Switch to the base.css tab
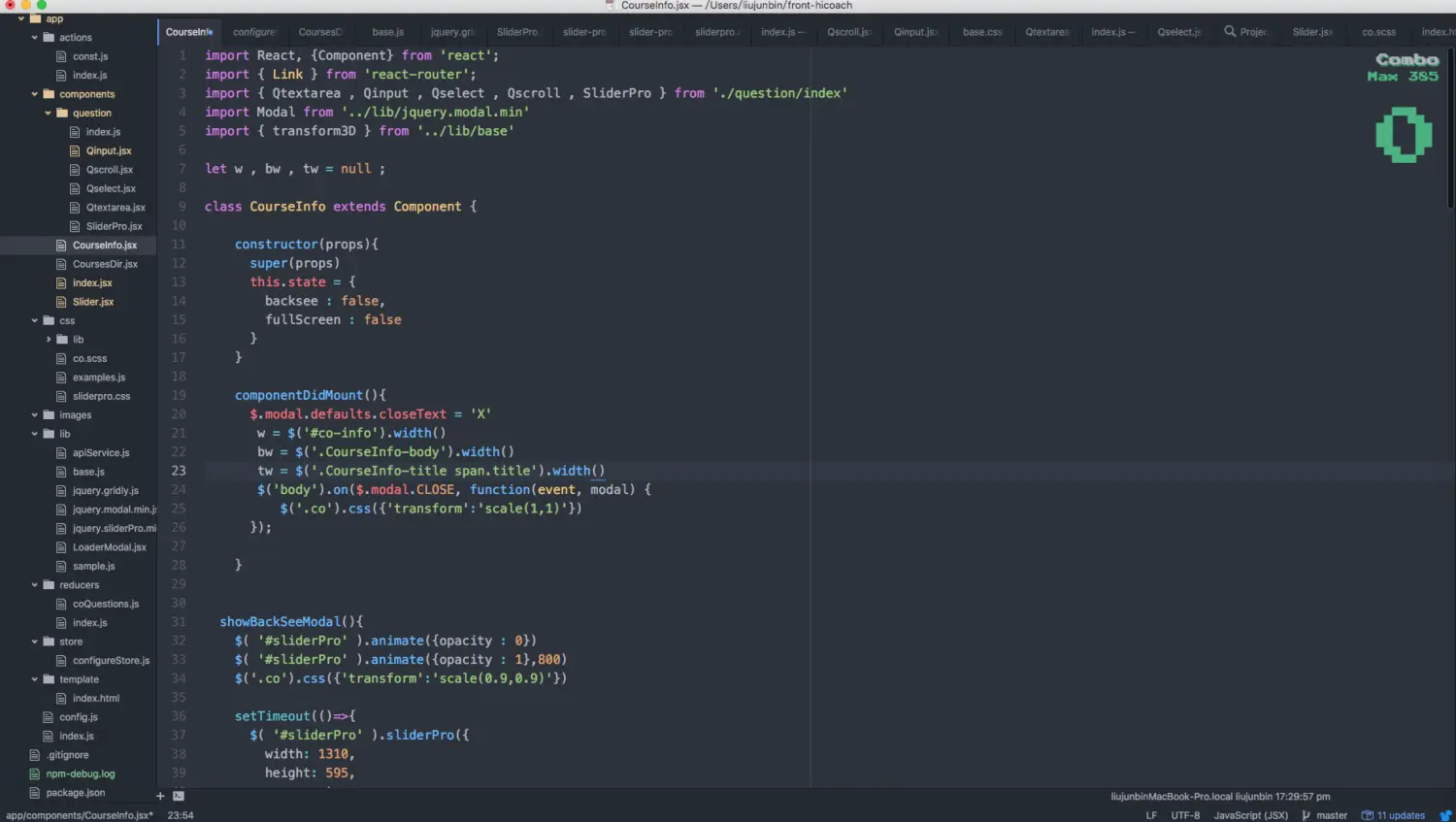The image size is (1456, 822). (x=982, y=32)
